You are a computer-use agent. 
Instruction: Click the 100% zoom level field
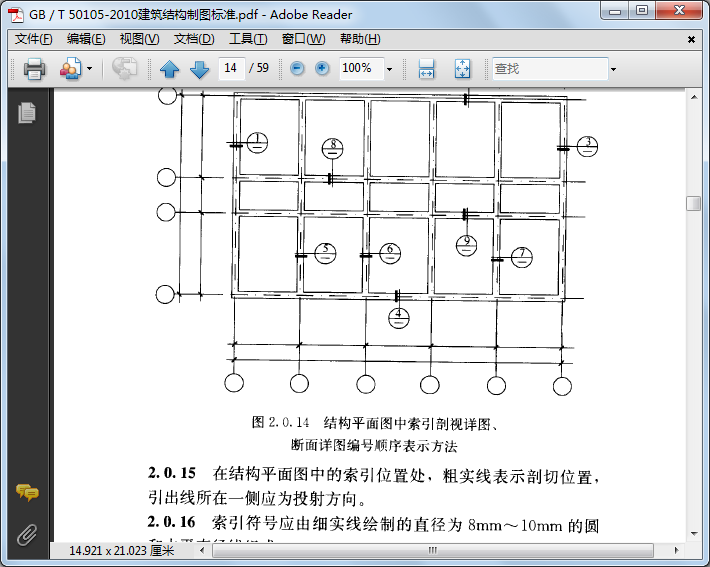click(361, 68)
